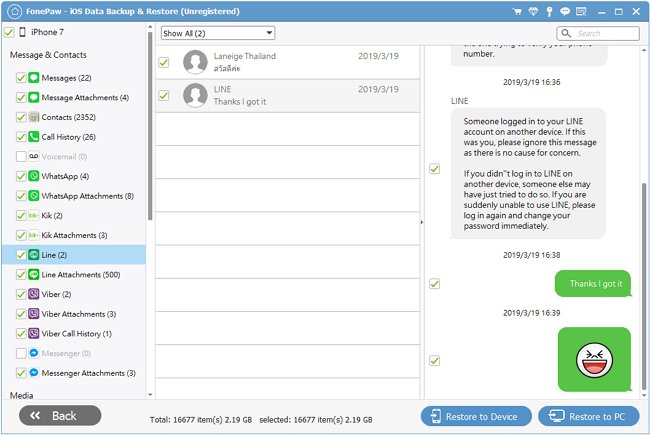Click the diamond icon in title bar
The height and width of the screenshot is (436, 650).
coord(533,12)
